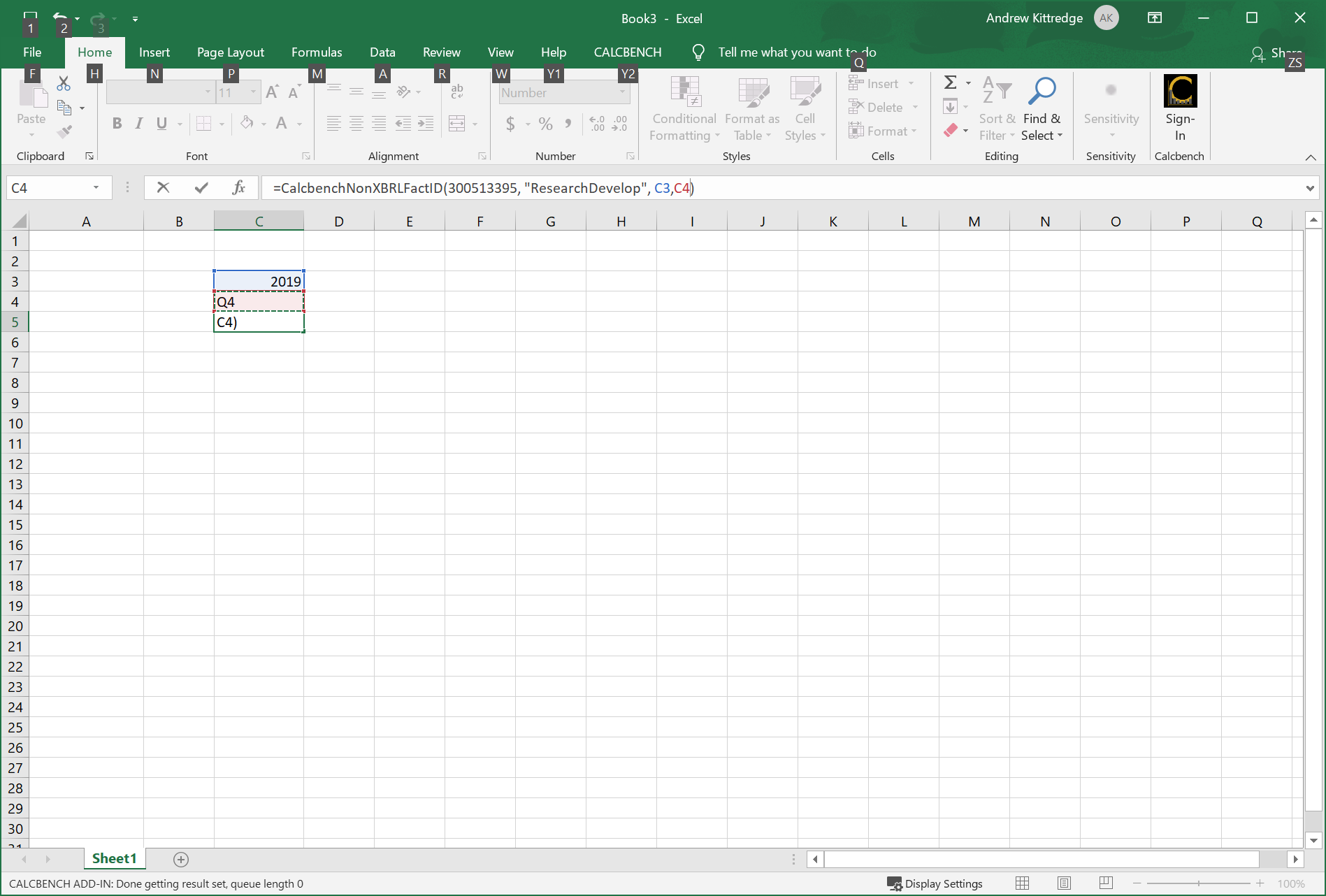Add a new sheet with plus icon
Screen dimensions: 1326x896
181,859
